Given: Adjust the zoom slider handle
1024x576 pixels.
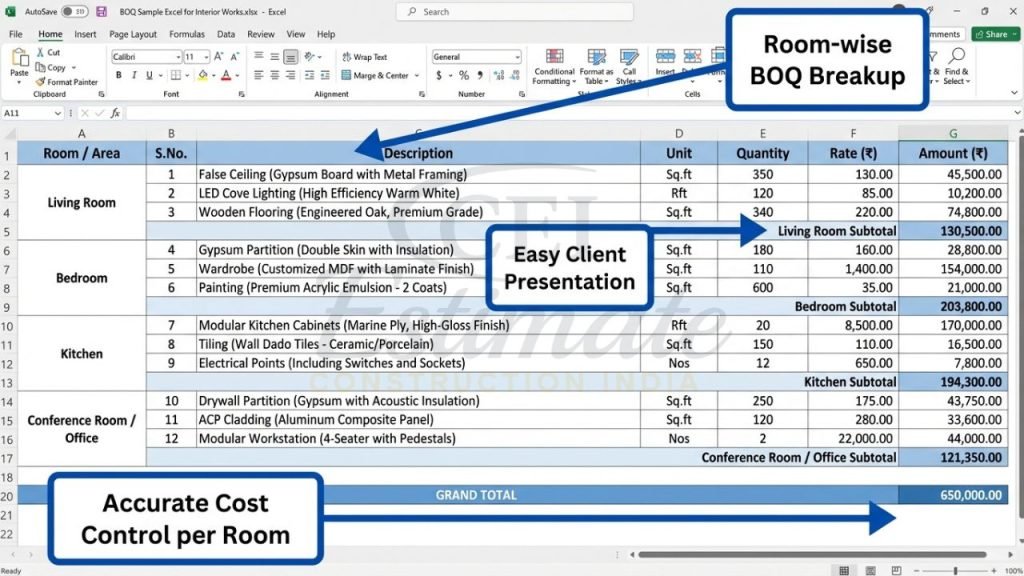Looking at the screenshot, I should click(955, 571).
